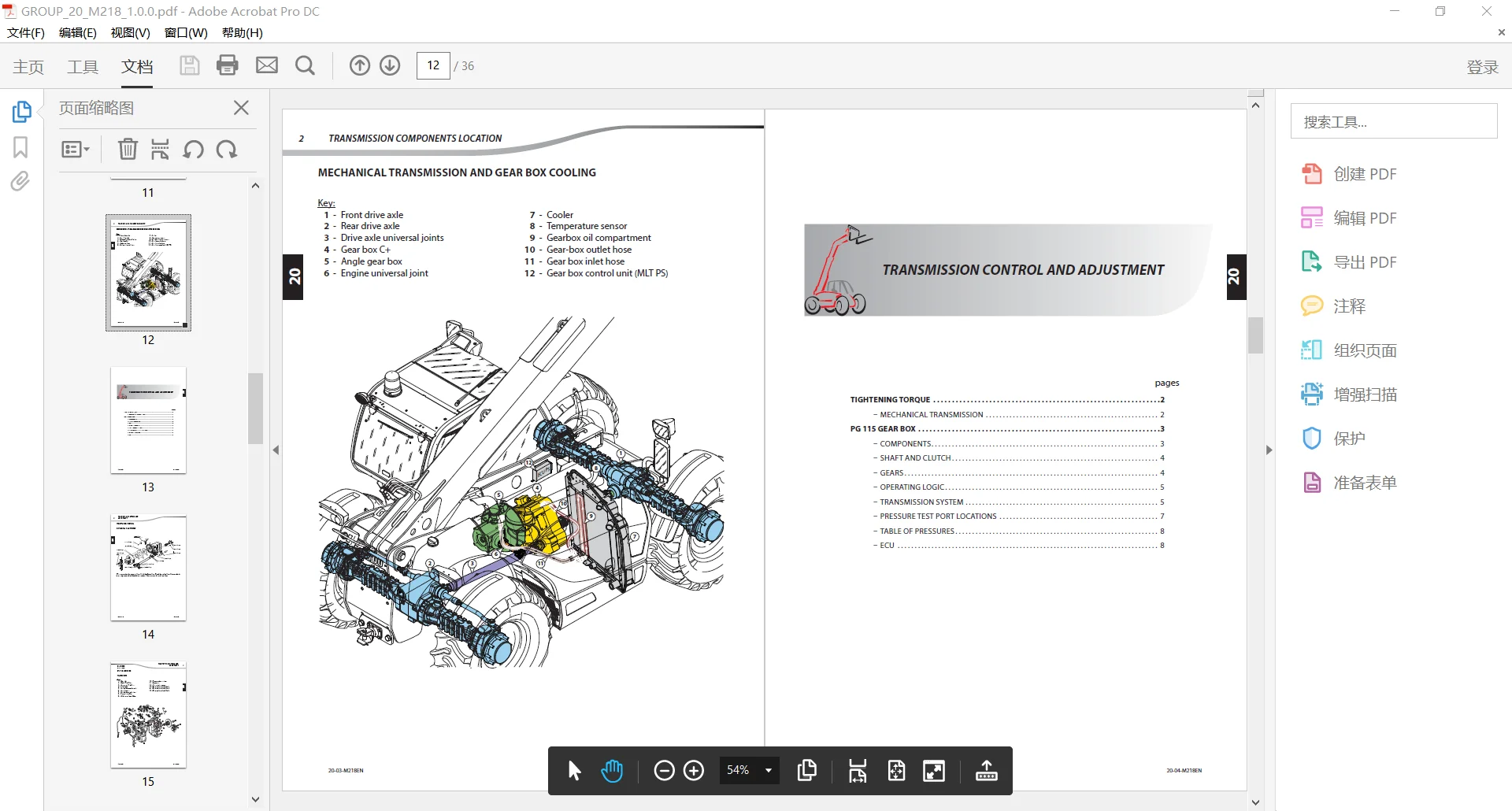Open the 窗口(W) menu
Screen dimensions: 1512x811
coord(186,32)
